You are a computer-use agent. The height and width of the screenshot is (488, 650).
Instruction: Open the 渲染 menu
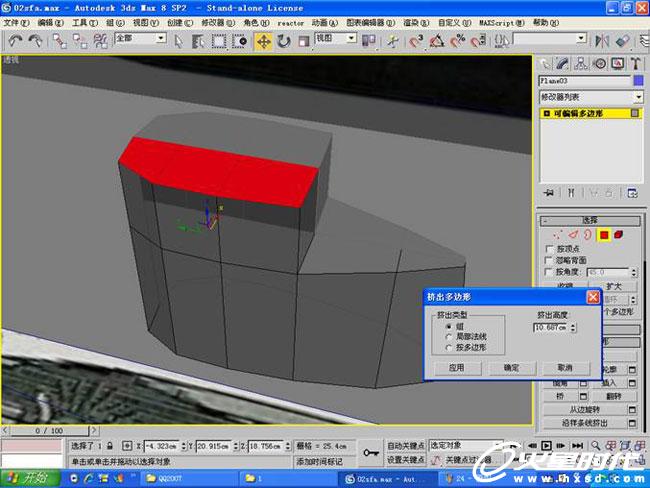pos(416,23)
